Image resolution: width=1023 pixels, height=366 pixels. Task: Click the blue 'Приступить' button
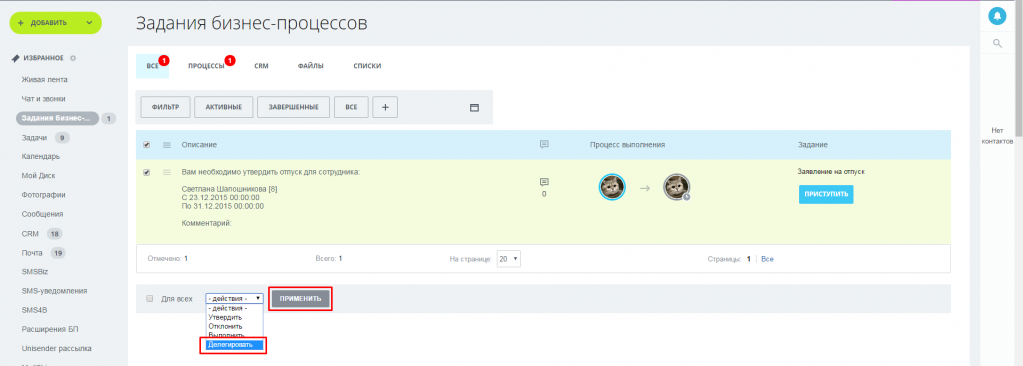click(x=826, y=194)
